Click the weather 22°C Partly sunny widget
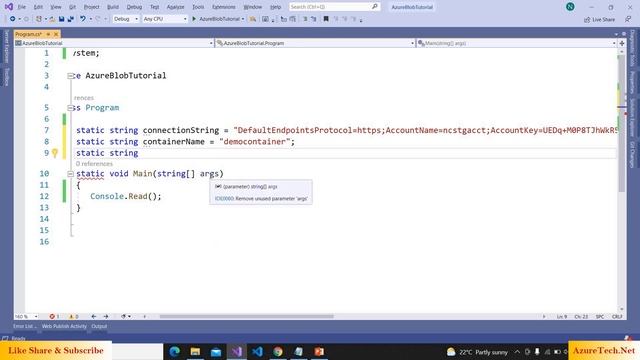The height and width of the screenshot is (360, 640). tap(477, 352)
